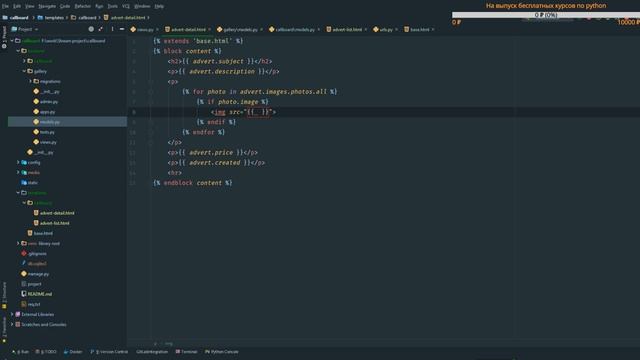Expand the media folder

point(18,172)
